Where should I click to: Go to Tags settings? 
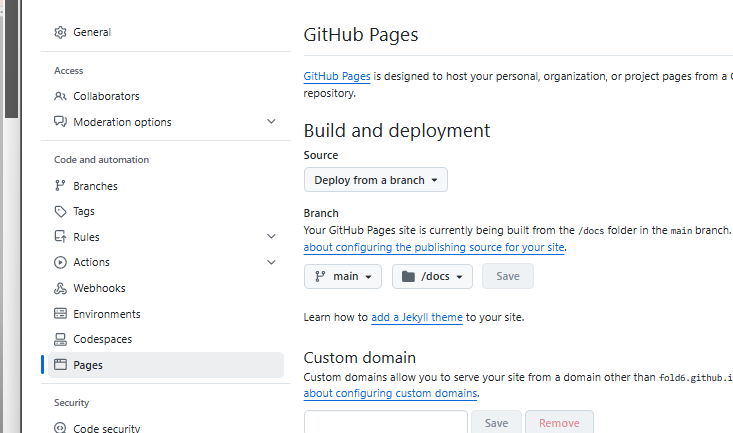coord(84,211)
